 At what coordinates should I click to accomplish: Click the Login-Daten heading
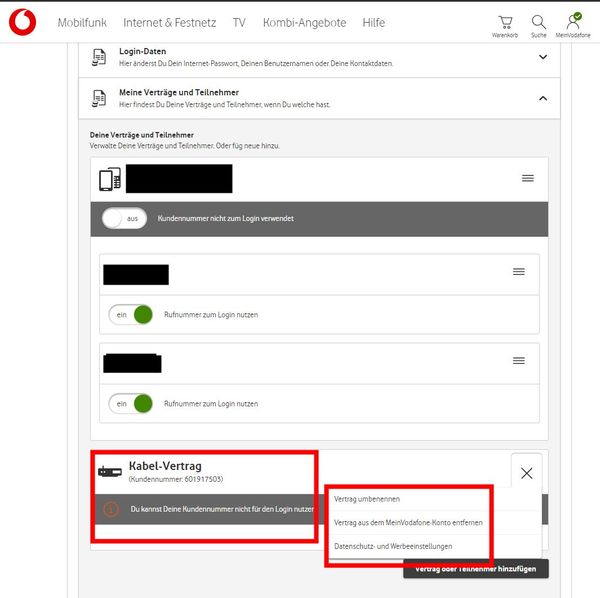coord(142,51)
